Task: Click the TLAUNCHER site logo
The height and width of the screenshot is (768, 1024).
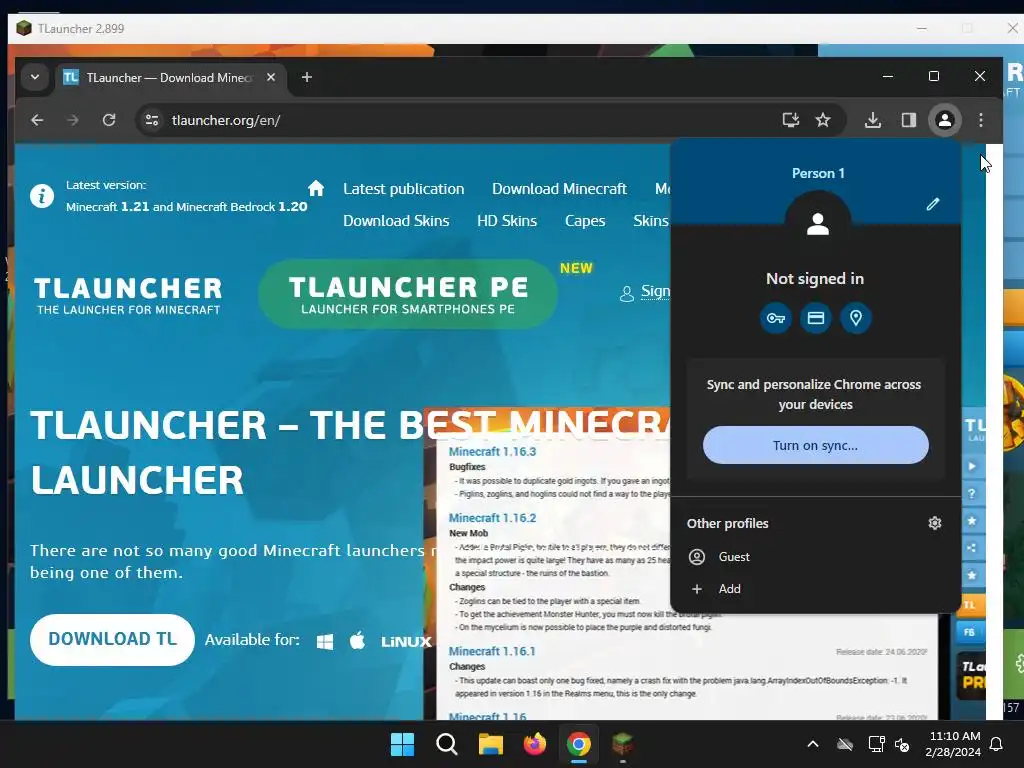Action: [x=128, y=295]
